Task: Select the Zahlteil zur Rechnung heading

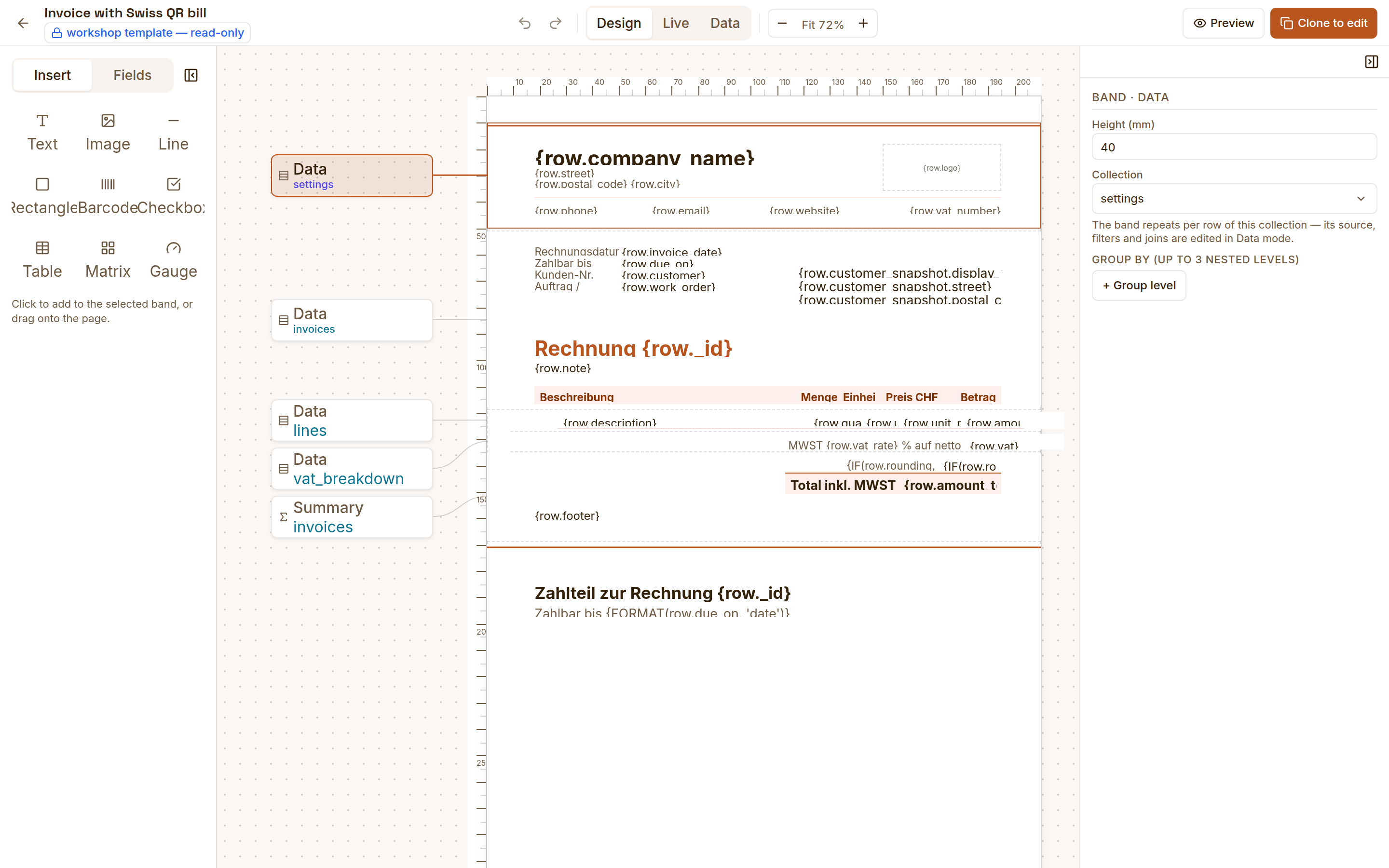Action: tap(662, 593)
